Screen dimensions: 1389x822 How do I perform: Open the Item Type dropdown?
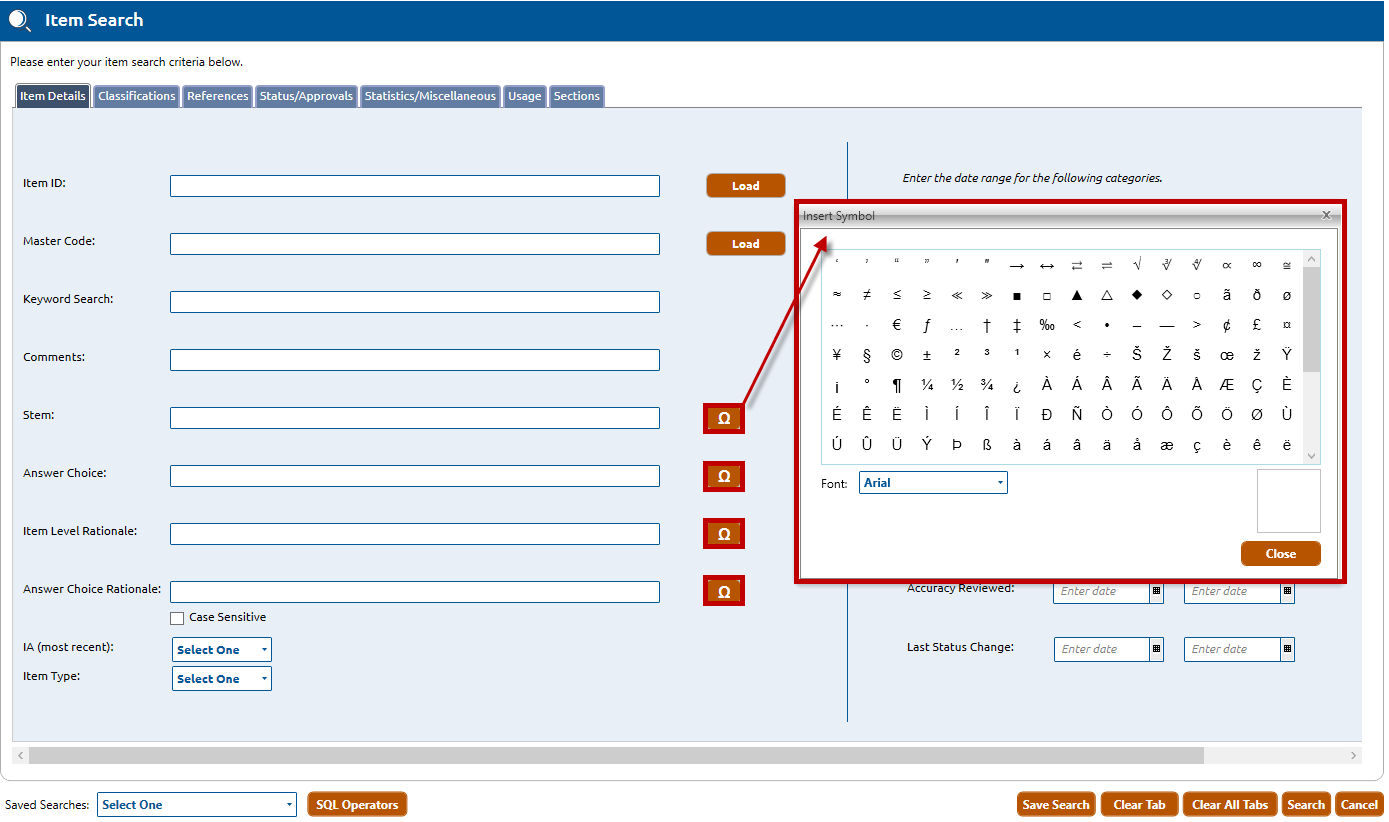[221, 679]
